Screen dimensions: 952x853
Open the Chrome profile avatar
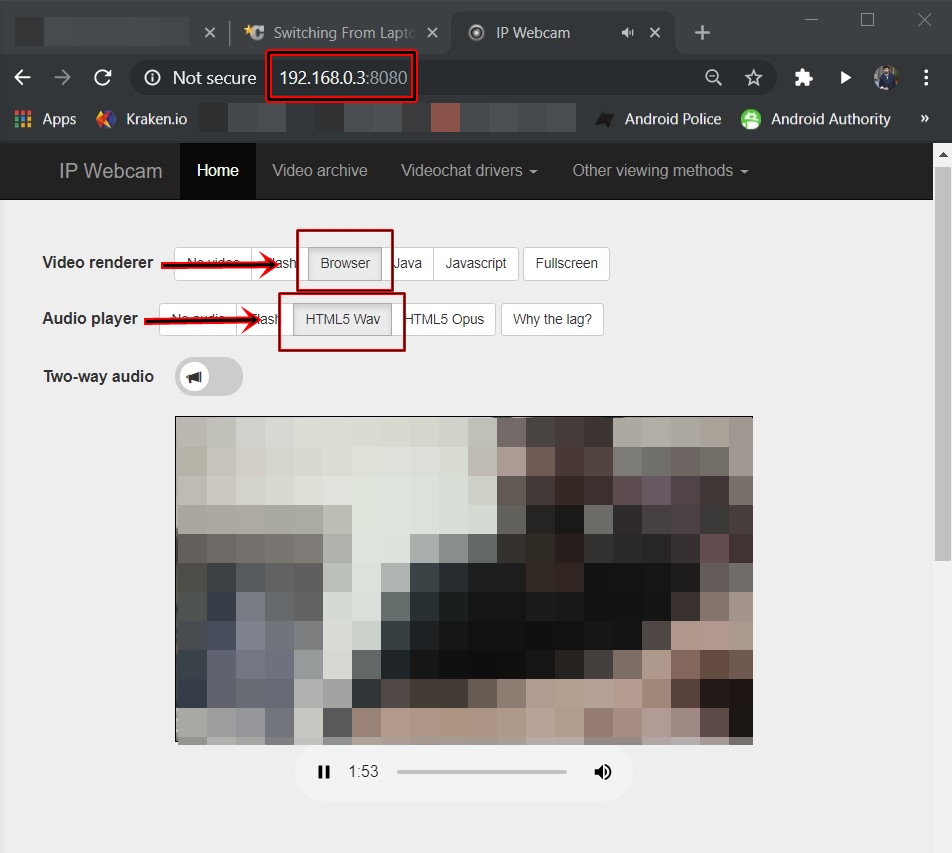(886, 78)
